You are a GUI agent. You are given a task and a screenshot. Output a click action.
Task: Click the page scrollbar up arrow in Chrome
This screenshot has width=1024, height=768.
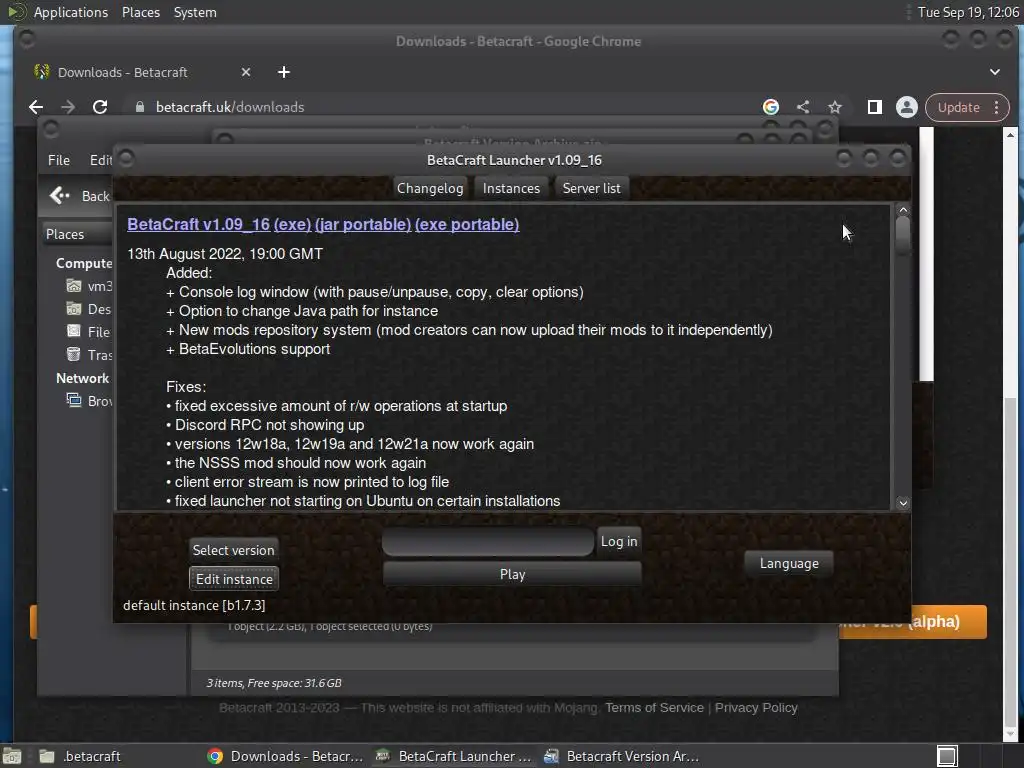click(1010, 135)
